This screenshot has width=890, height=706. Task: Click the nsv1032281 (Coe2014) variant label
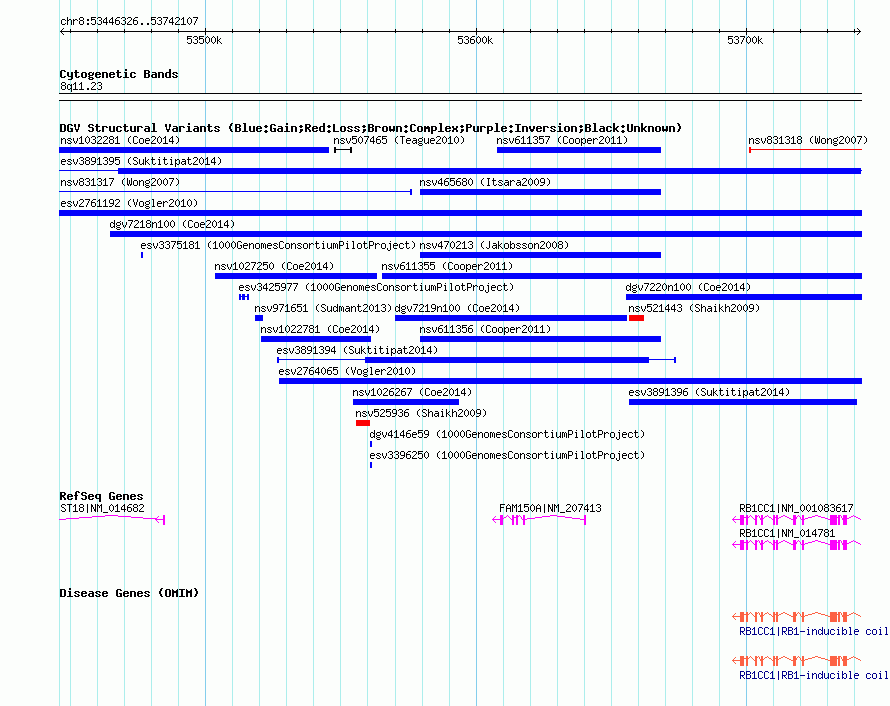point(120,140)
